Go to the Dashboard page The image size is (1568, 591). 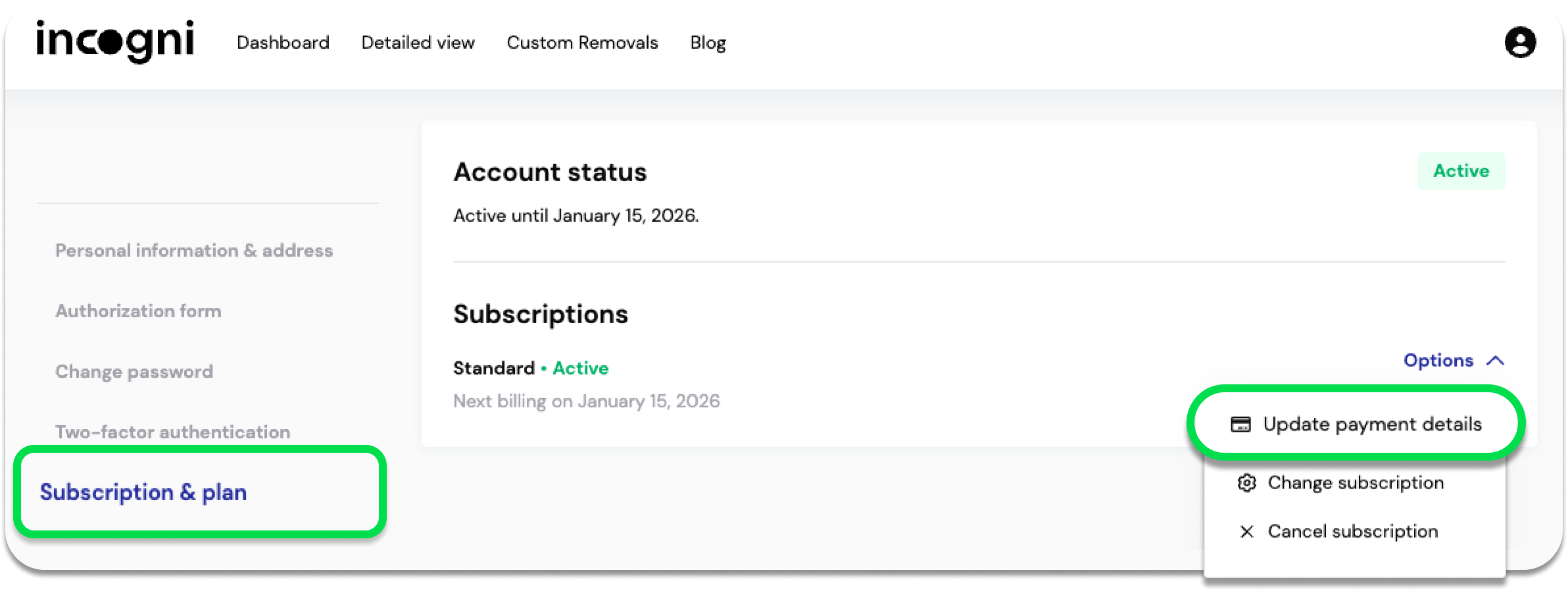coord(283,43)
